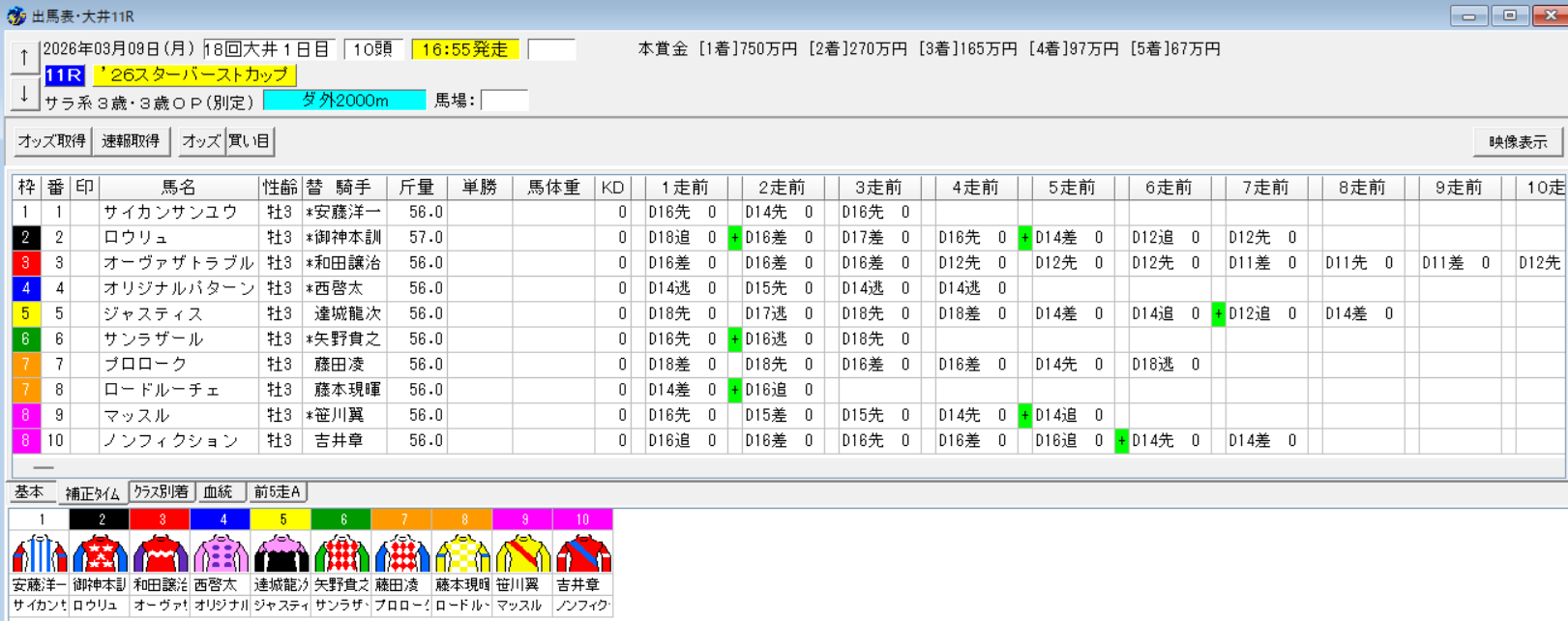1568x621 pixels.
Task: Select jockey silk icon for 笹川翼
Action: [523, 554]
